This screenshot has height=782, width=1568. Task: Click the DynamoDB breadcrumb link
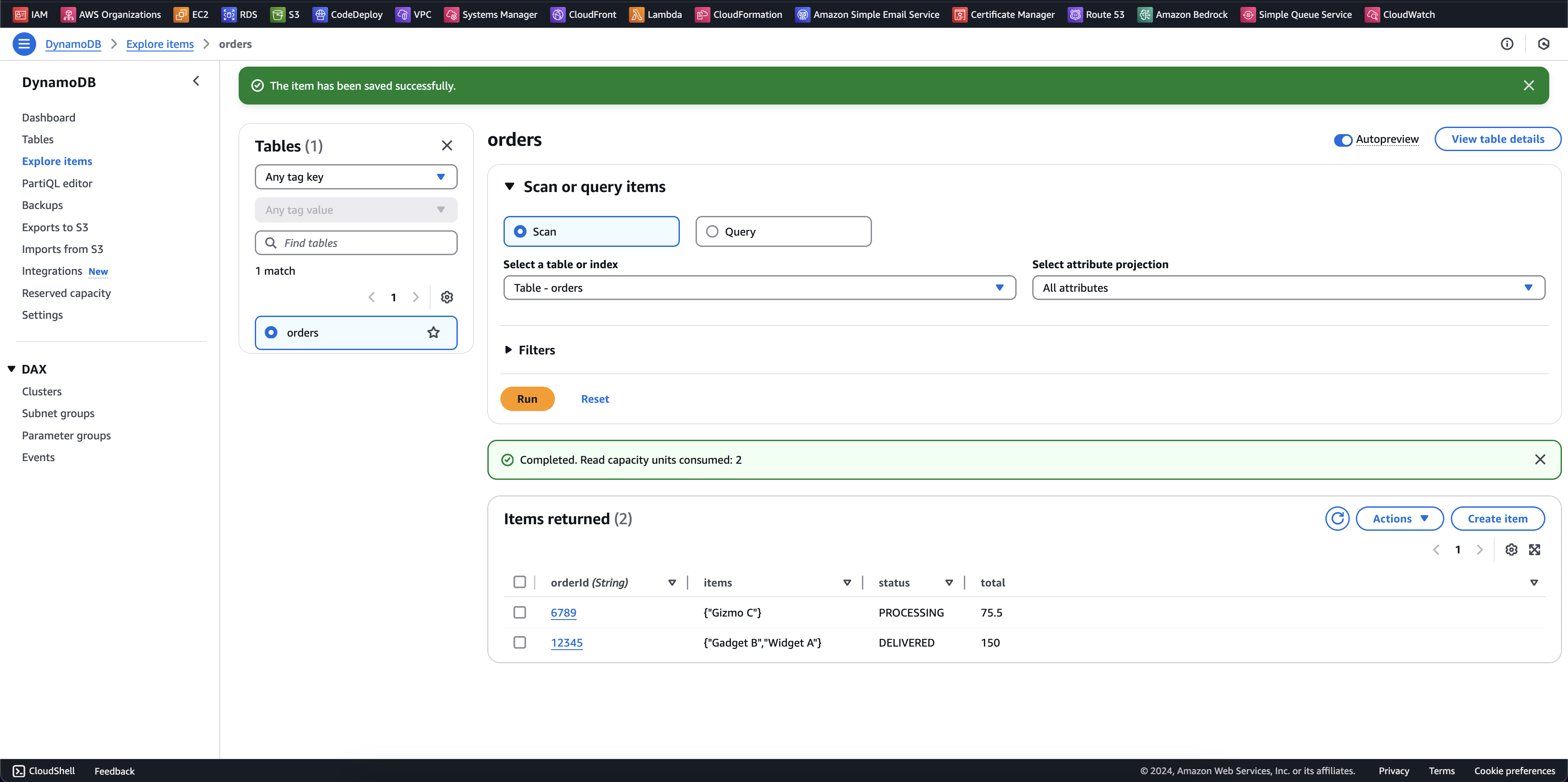point(73,44)
